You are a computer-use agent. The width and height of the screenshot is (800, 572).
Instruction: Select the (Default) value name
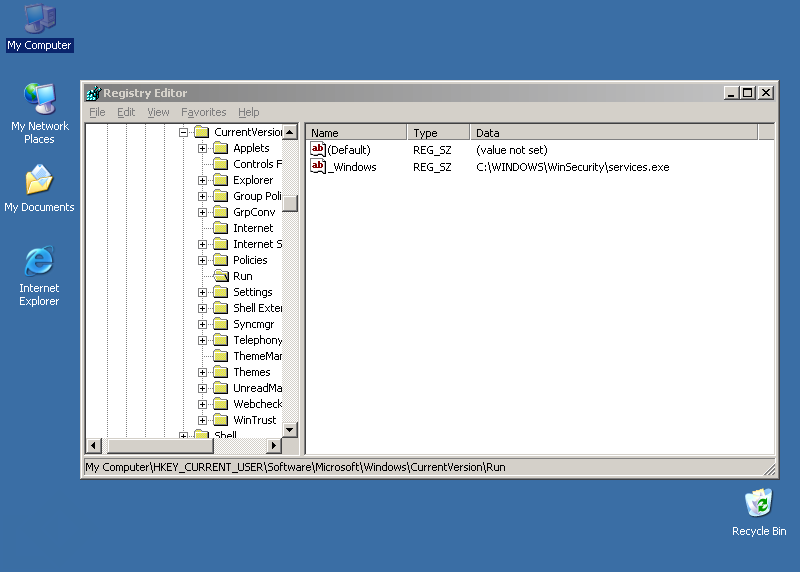(349, 150)
